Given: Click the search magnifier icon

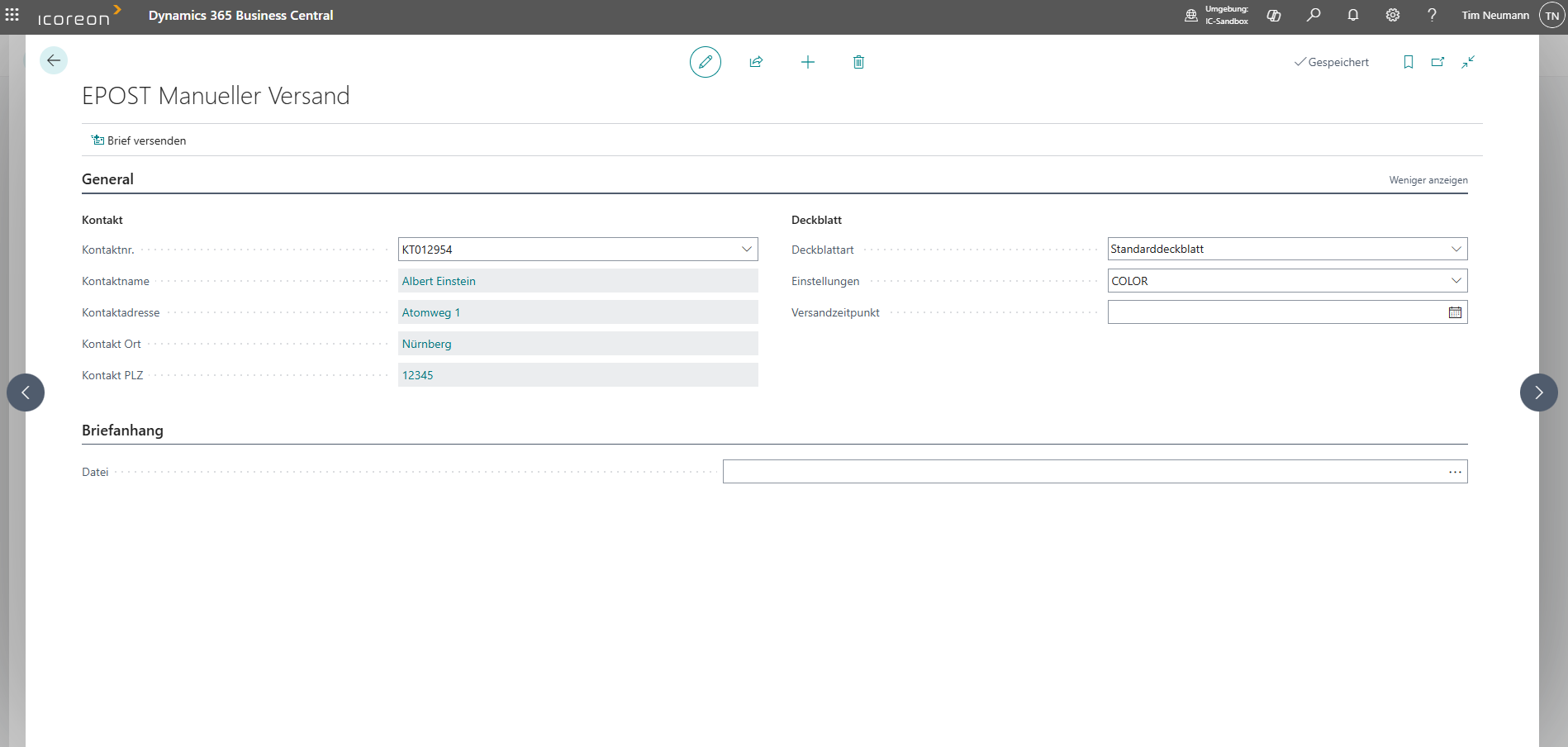Looking at the screenshot, I should tap(1313, 15).
